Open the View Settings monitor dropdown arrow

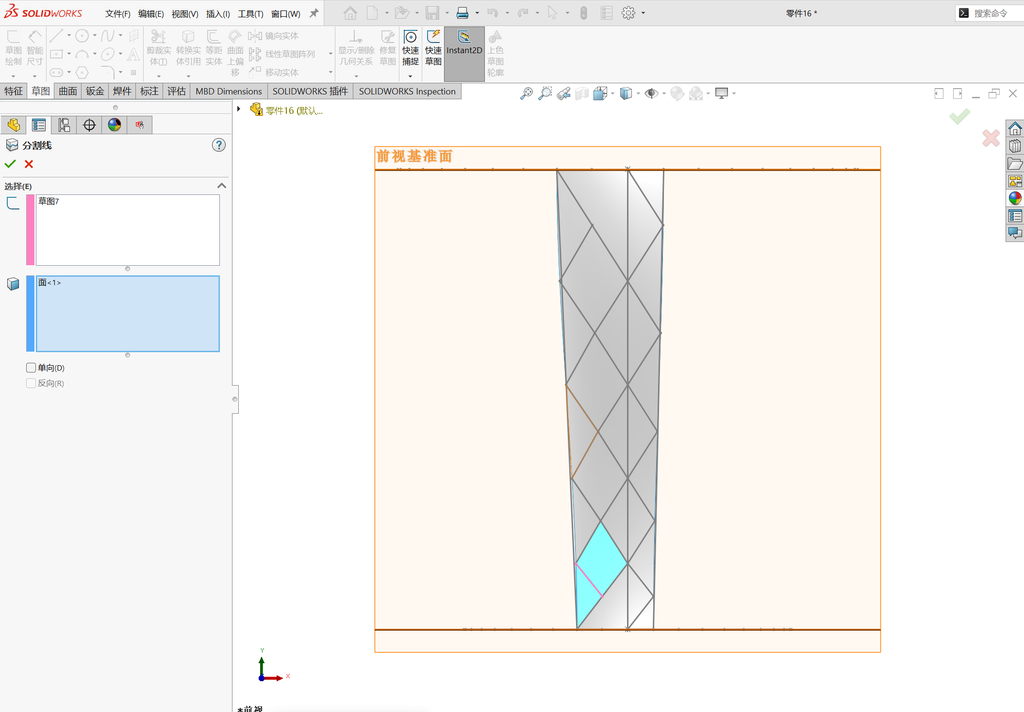click(x=734, y=93)
